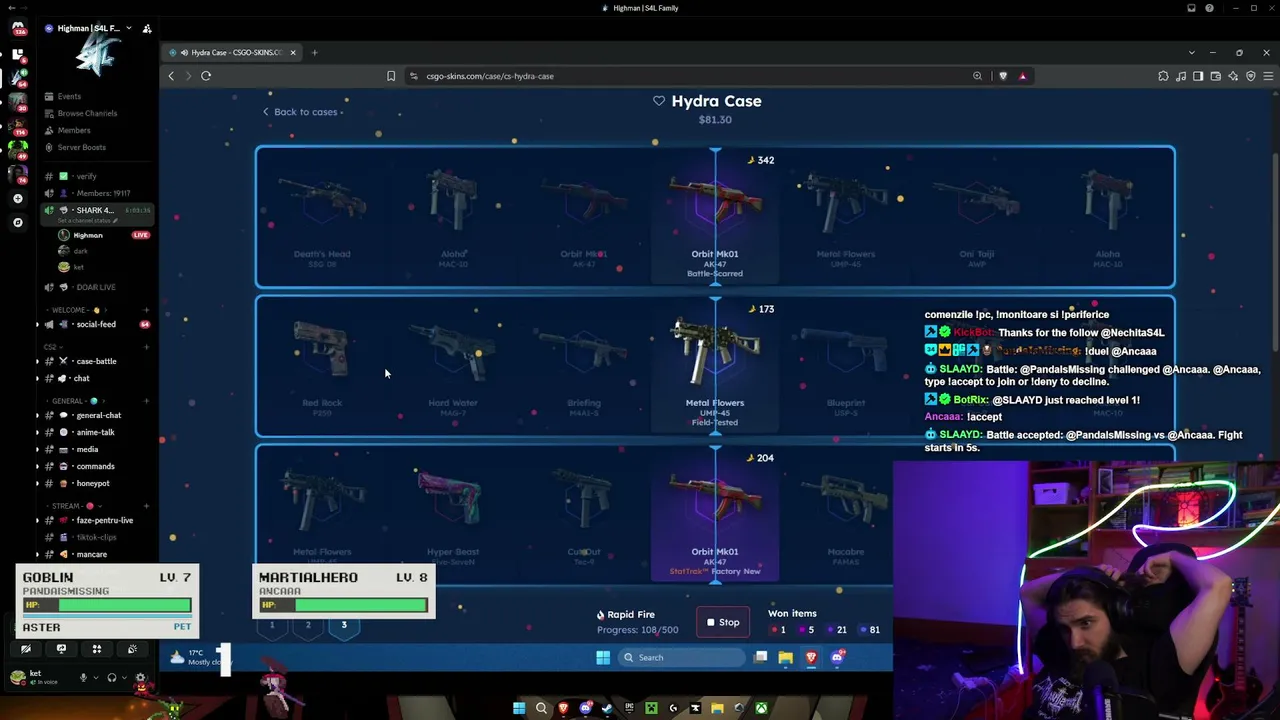
Task: Add a server with plus icon
Action: 18,199
